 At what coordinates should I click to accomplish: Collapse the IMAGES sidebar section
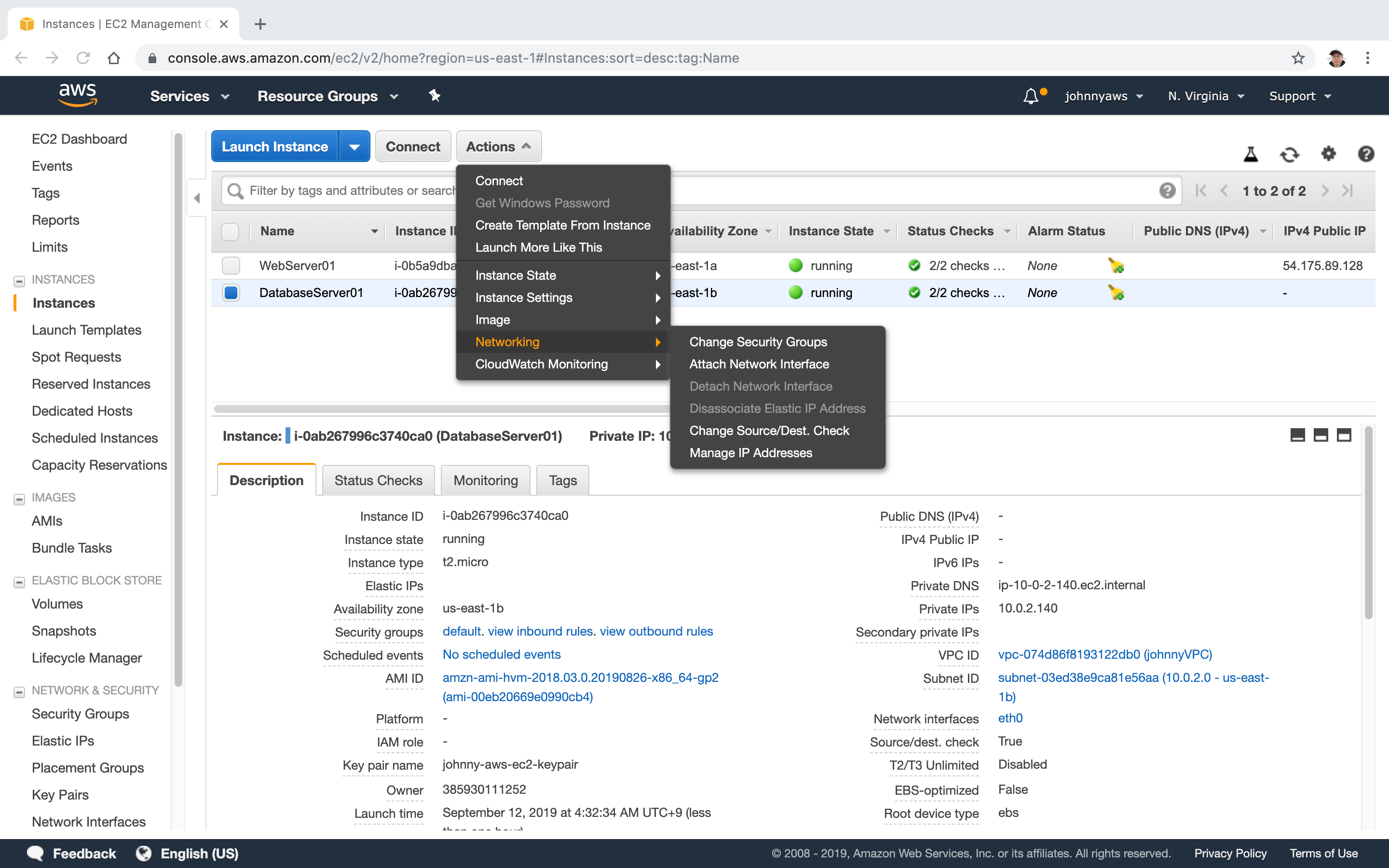[19, 499]
